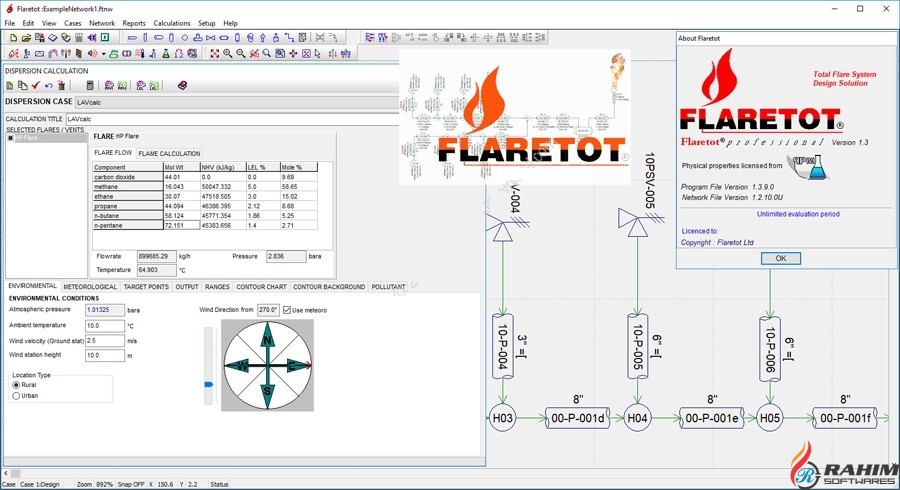
Task: Click the four-arrow pan icon
Action: [293, 53]
